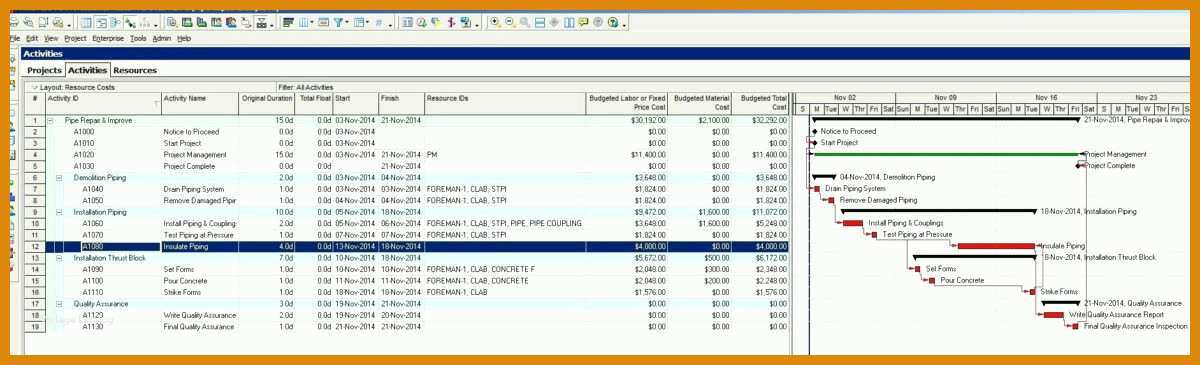Click the Print icon in the toolbar
This screenshot has height=365, width=1200.
click(x=14, y=21)
